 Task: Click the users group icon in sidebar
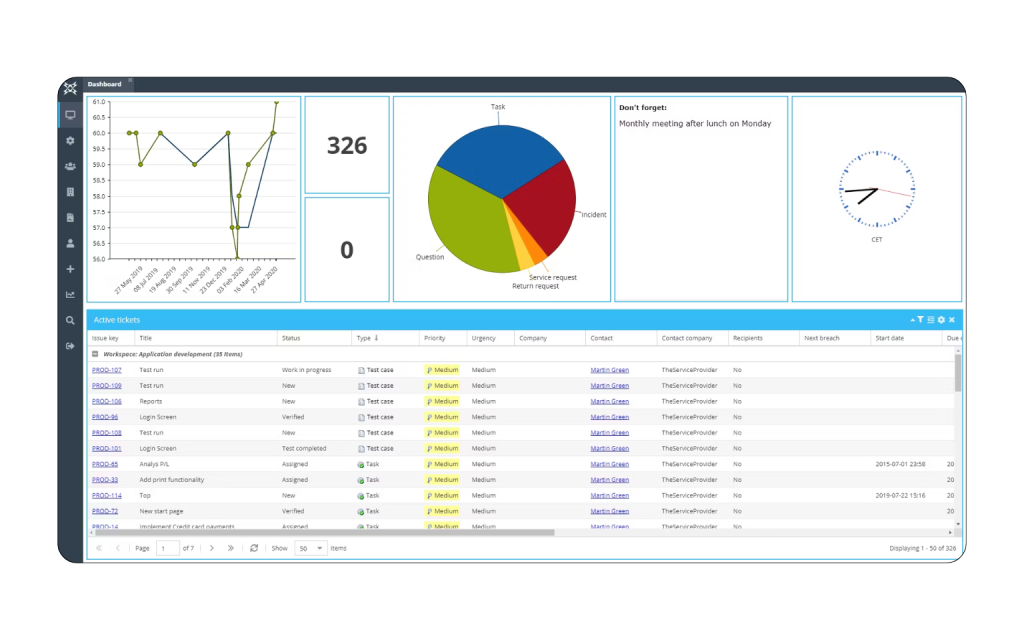70,166
